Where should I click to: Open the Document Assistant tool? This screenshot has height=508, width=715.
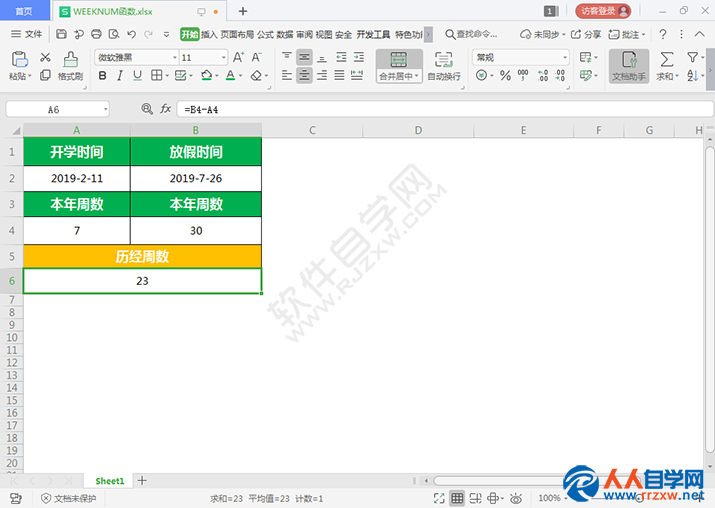629,66
